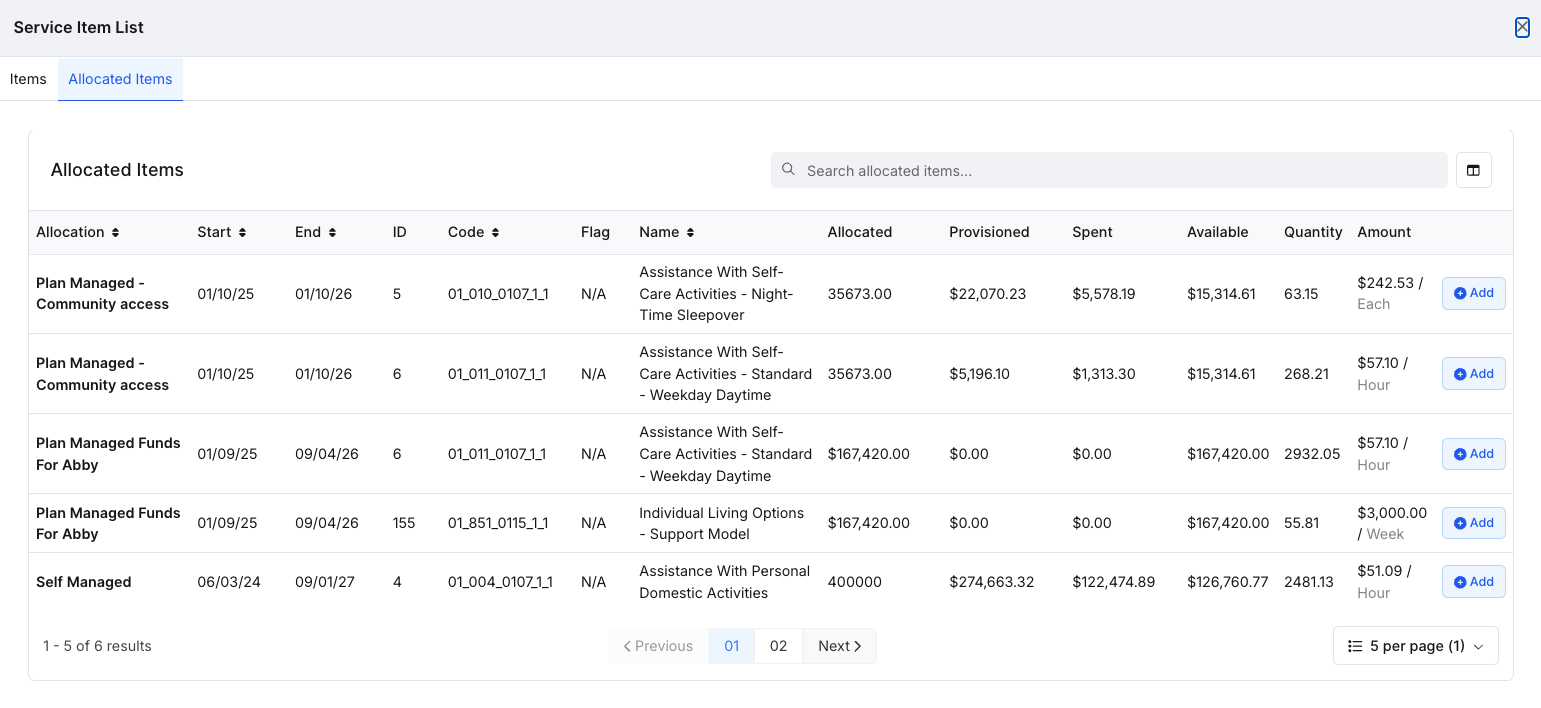Add Assistance With Personal Domestic Activities item

[x=1473, y=582]
